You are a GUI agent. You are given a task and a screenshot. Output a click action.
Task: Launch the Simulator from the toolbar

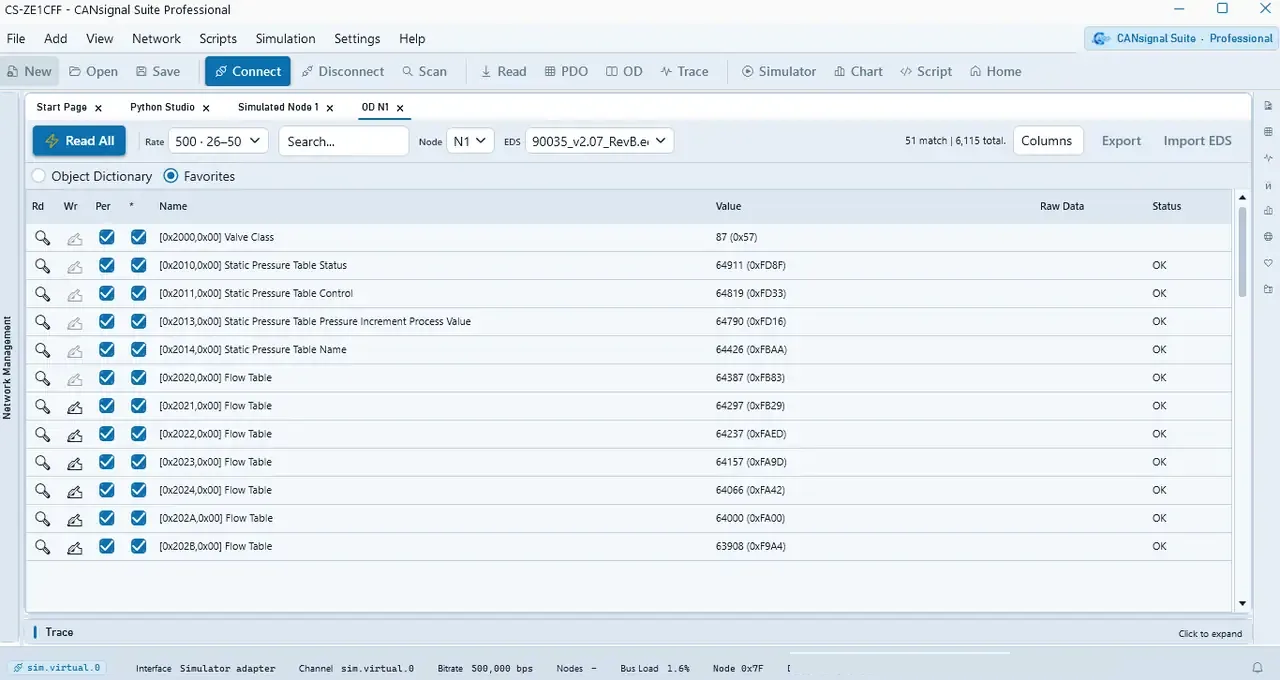[778, 71]
